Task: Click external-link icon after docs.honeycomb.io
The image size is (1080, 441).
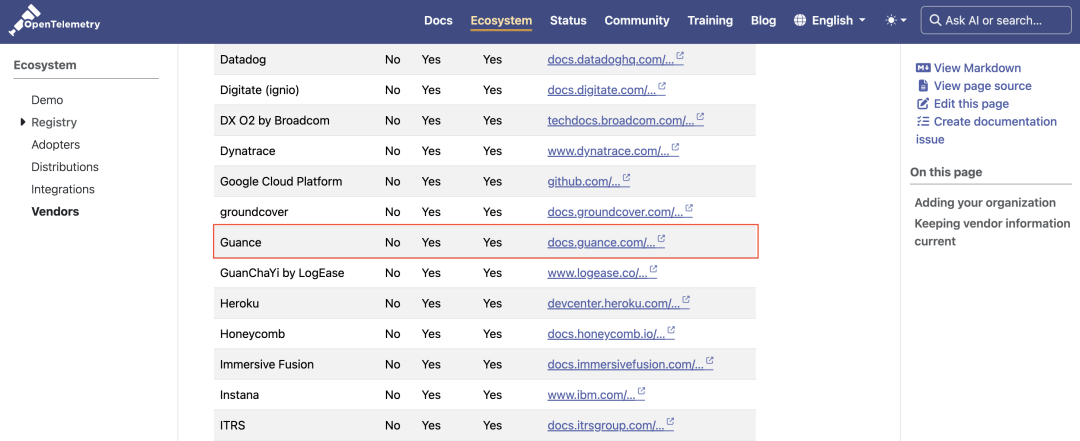Action: (x=671, y=330)
